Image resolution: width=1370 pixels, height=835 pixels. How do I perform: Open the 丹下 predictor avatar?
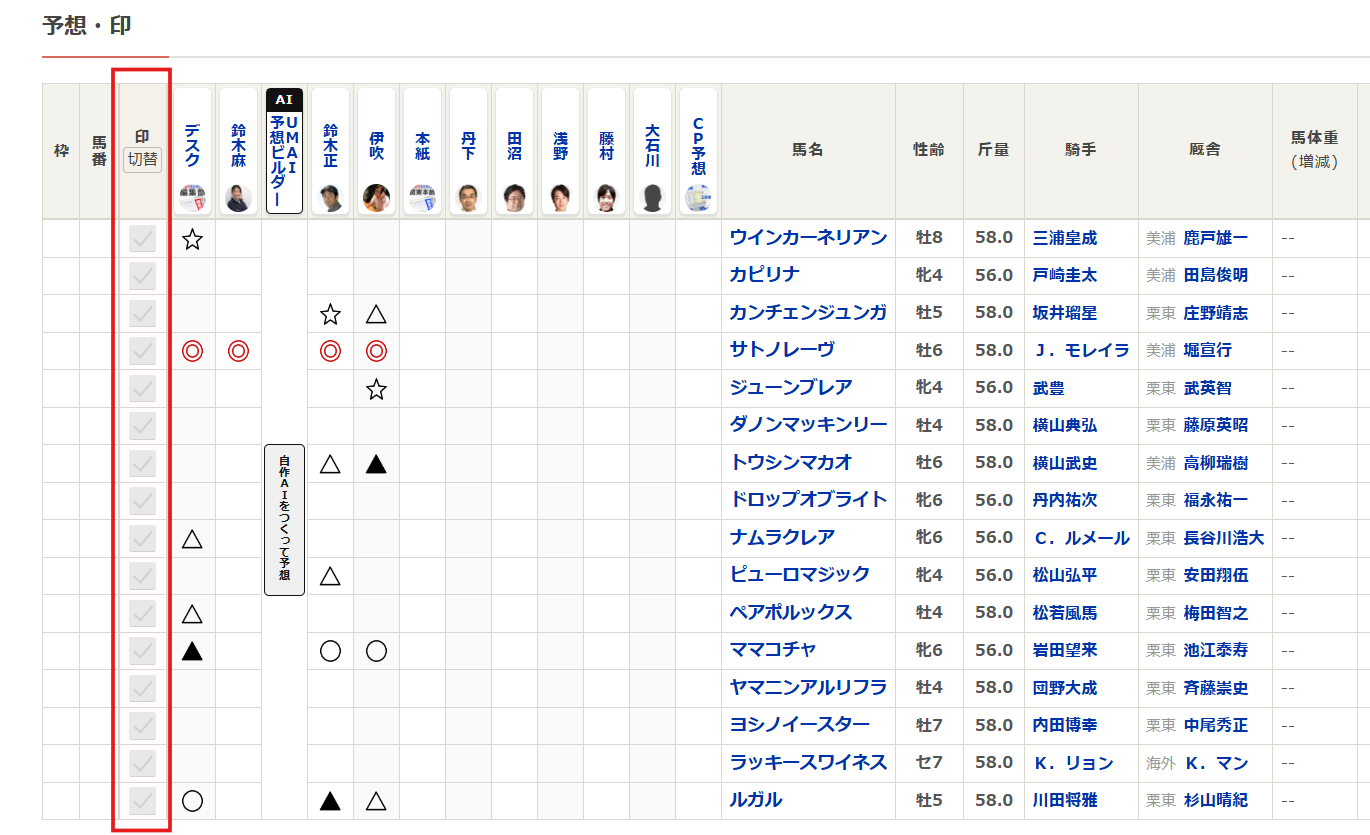pyautogui.click(x=468, y=198)
